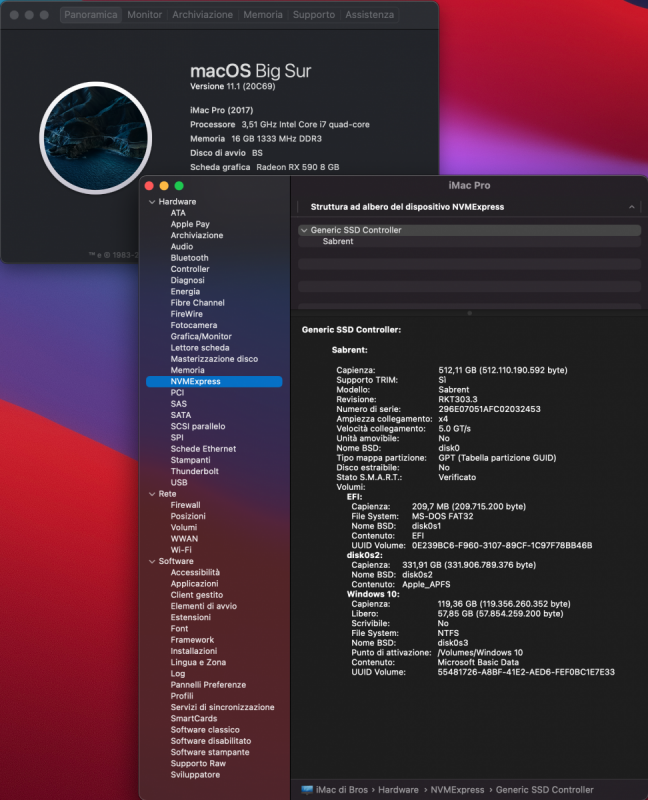Screen dimensions: 648x800
Task: Select SAS in the sidebar
Action: tap(179, 404)
